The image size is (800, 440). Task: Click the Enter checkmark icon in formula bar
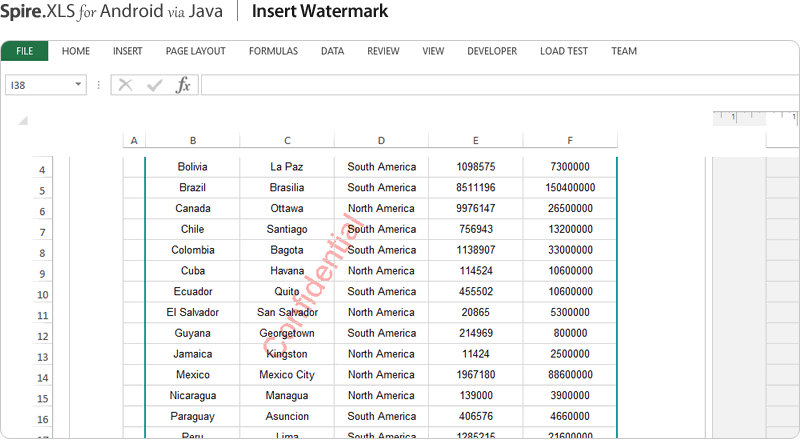[154, 86]
